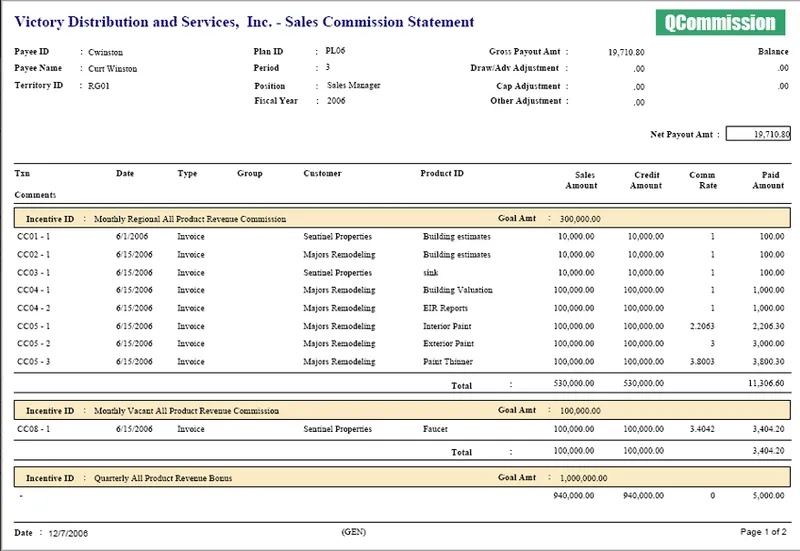800x551 pixels.
Task: Click the report title Sales Commission Statement
Action: tap(380, 22)
